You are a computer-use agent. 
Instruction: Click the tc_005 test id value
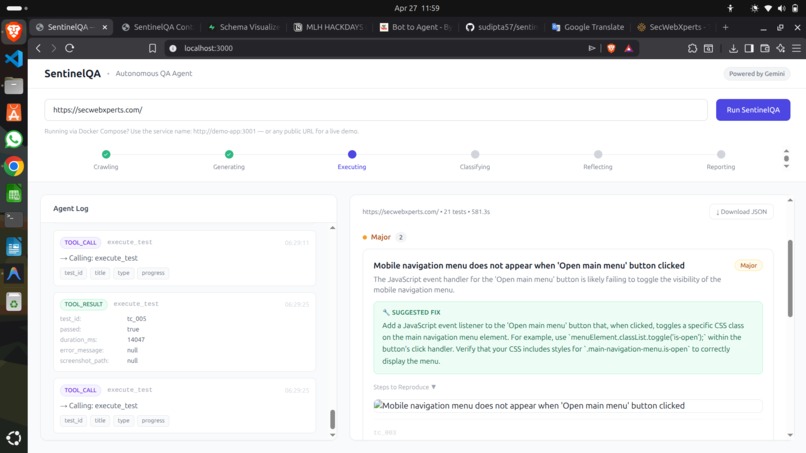tap(137, 319)
